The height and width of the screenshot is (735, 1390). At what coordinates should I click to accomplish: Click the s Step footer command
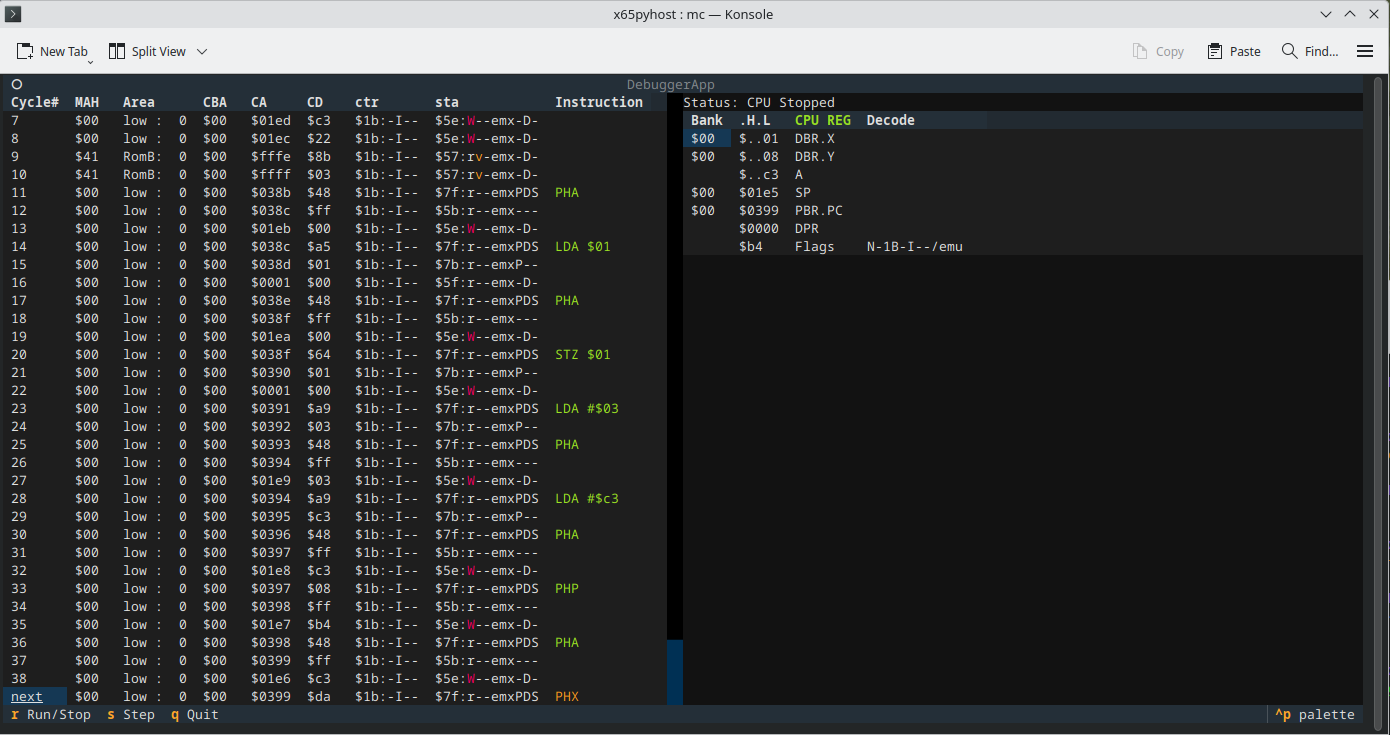(131, 714)
